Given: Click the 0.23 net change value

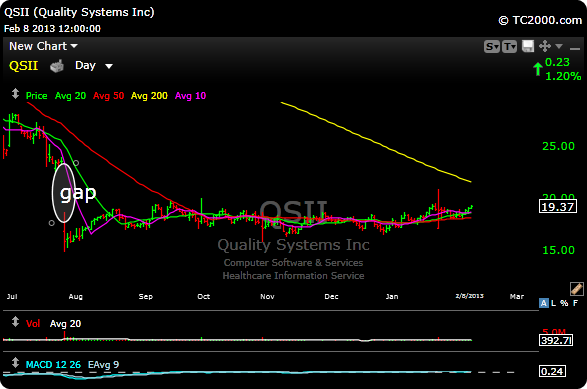Looking at the screenshot, I should coord(557,62).
